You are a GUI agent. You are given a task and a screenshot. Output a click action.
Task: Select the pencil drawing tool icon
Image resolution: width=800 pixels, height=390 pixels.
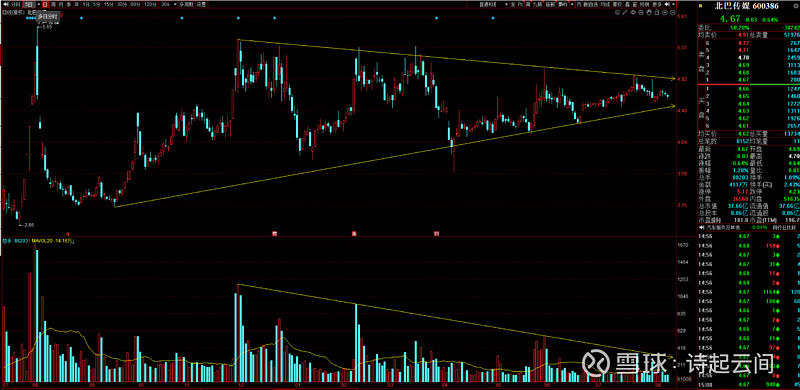pyautogui.click(x=624, y=13)
